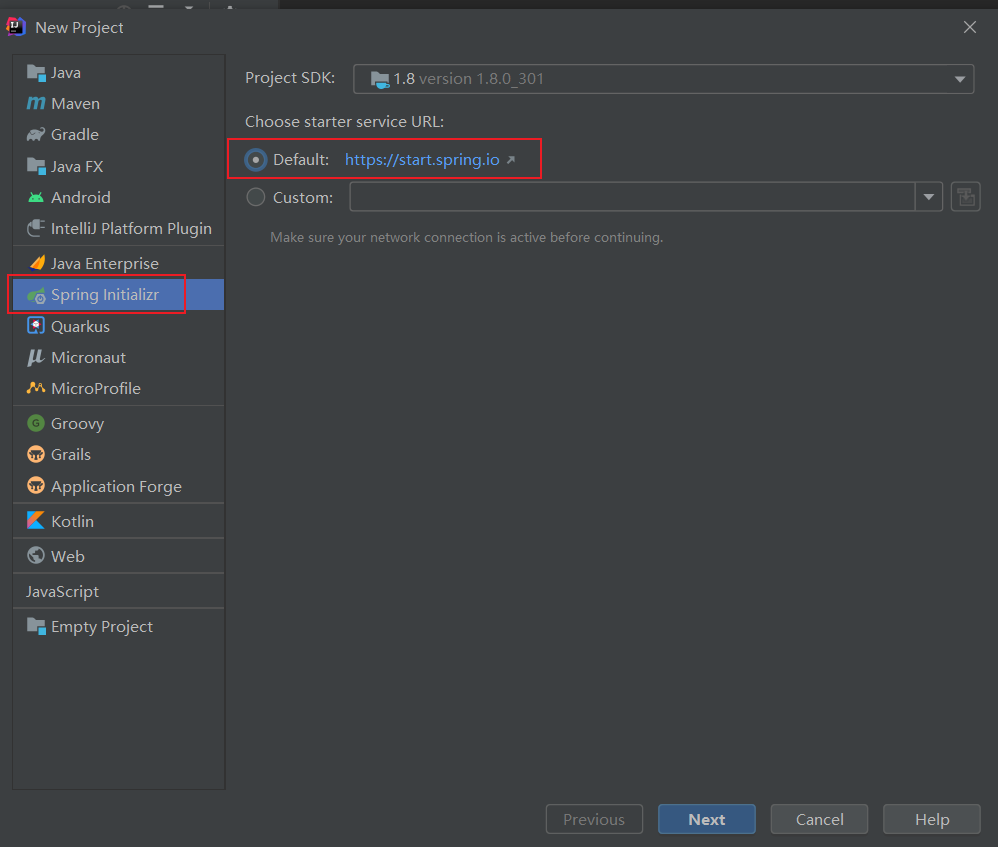
Task: Click the 'Micronaut' label
Action: (88, 358)
